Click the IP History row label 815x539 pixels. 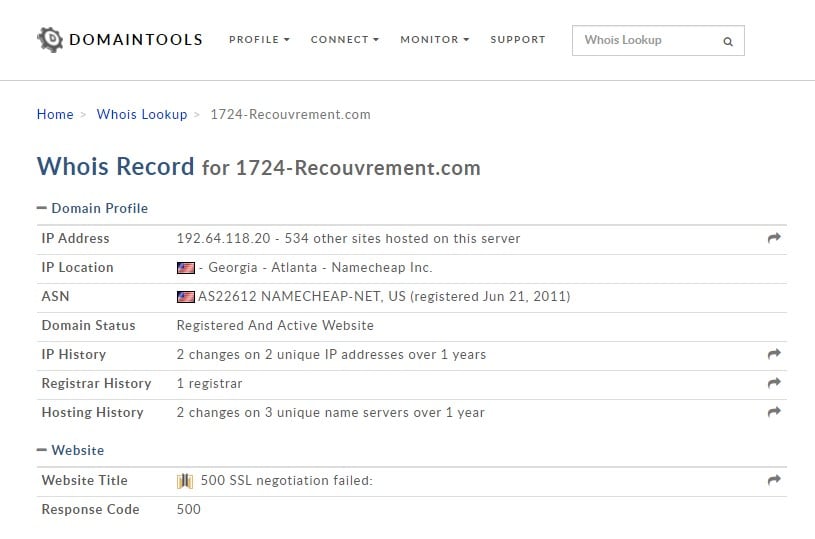click(x=74, y=354)
